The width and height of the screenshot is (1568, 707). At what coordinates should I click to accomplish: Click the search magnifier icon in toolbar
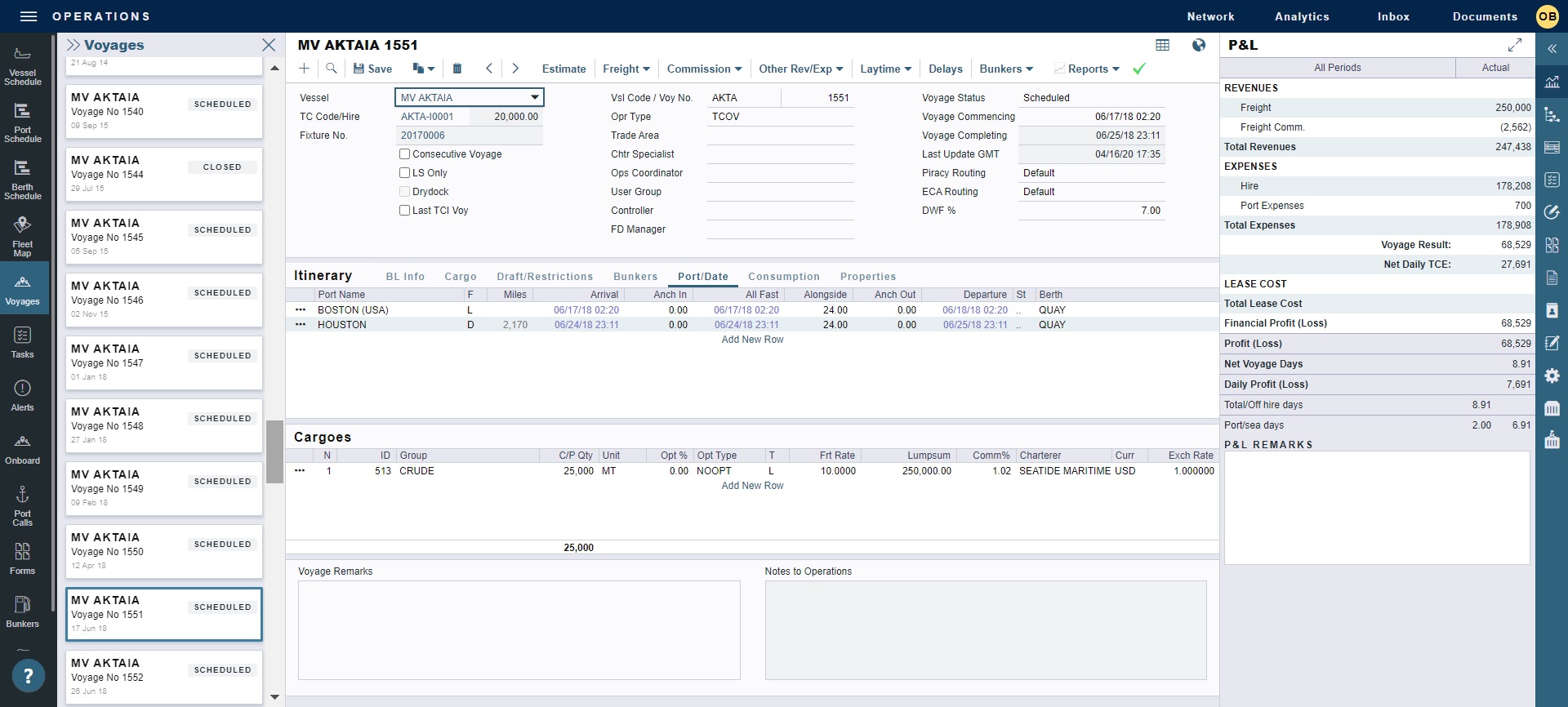332,69
